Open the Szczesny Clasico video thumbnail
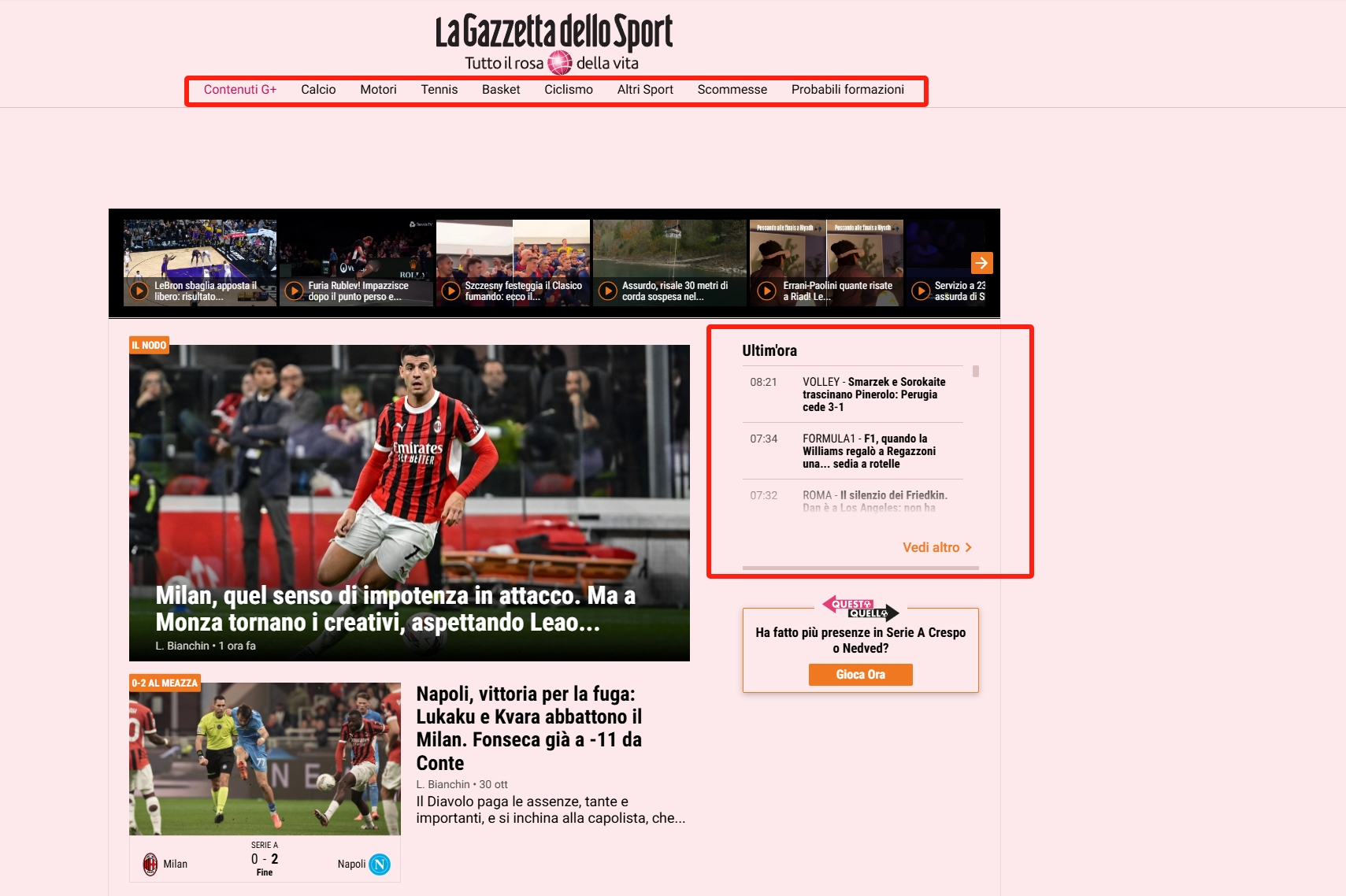 (x=513, y=262)
